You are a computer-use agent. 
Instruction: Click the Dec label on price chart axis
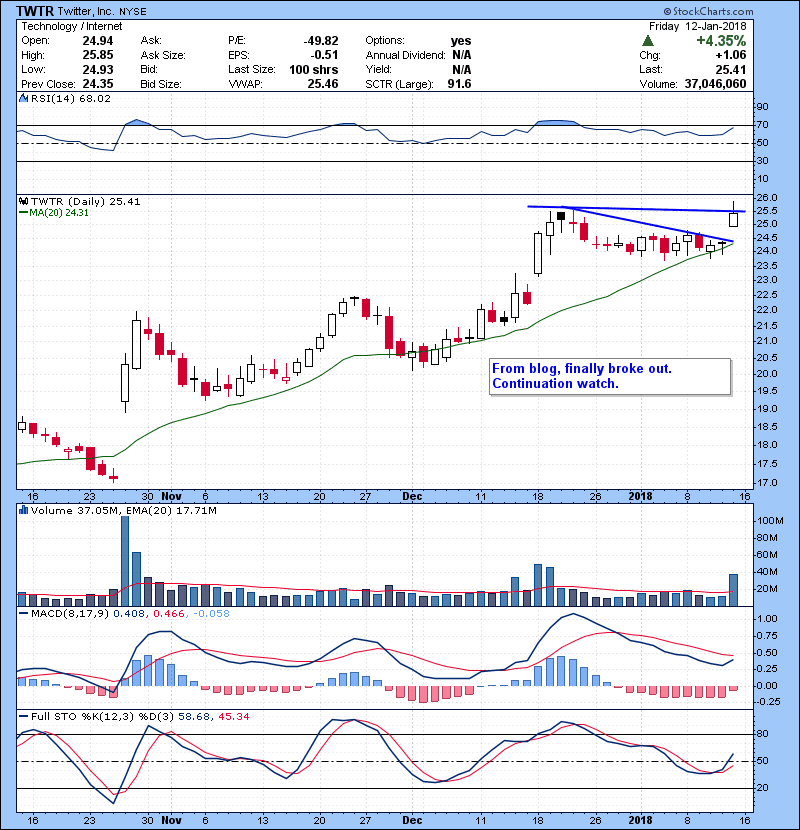(412, 496)
